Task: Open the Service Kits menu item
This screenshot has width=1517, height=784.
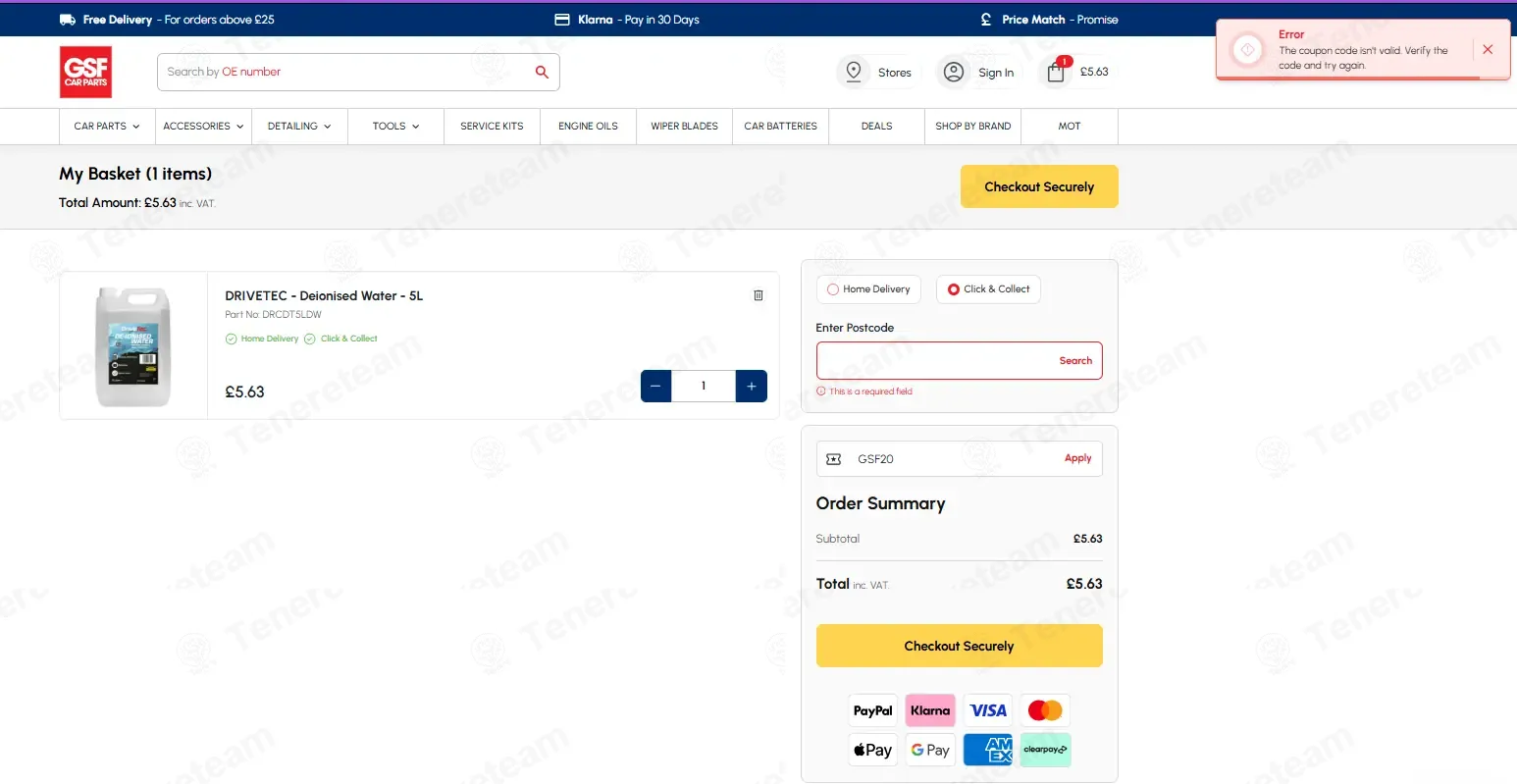Action: [492, 127]
